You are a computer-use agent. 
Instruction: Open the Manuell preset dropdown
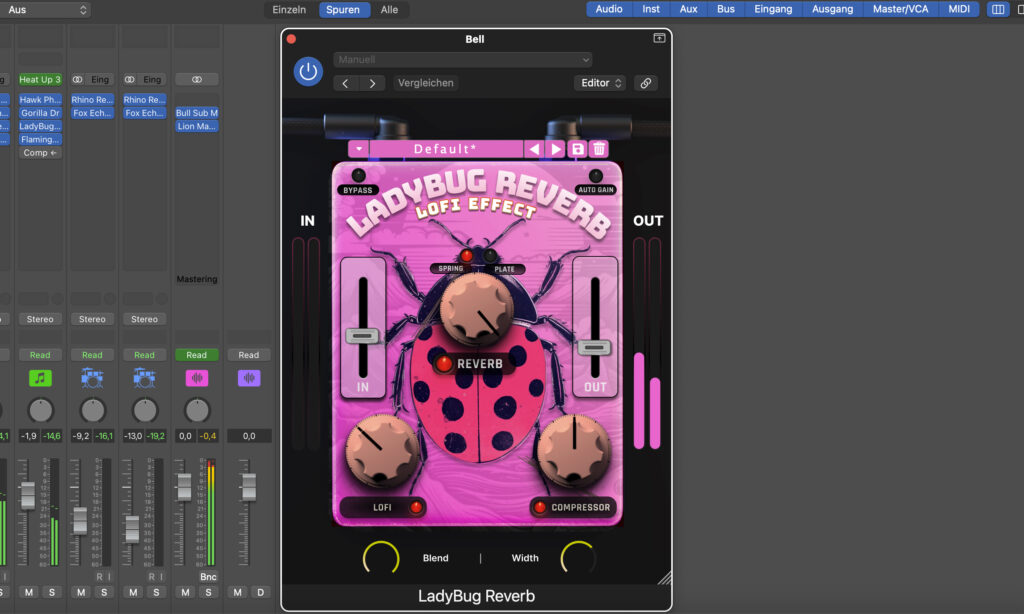click(x=462, y=59)
